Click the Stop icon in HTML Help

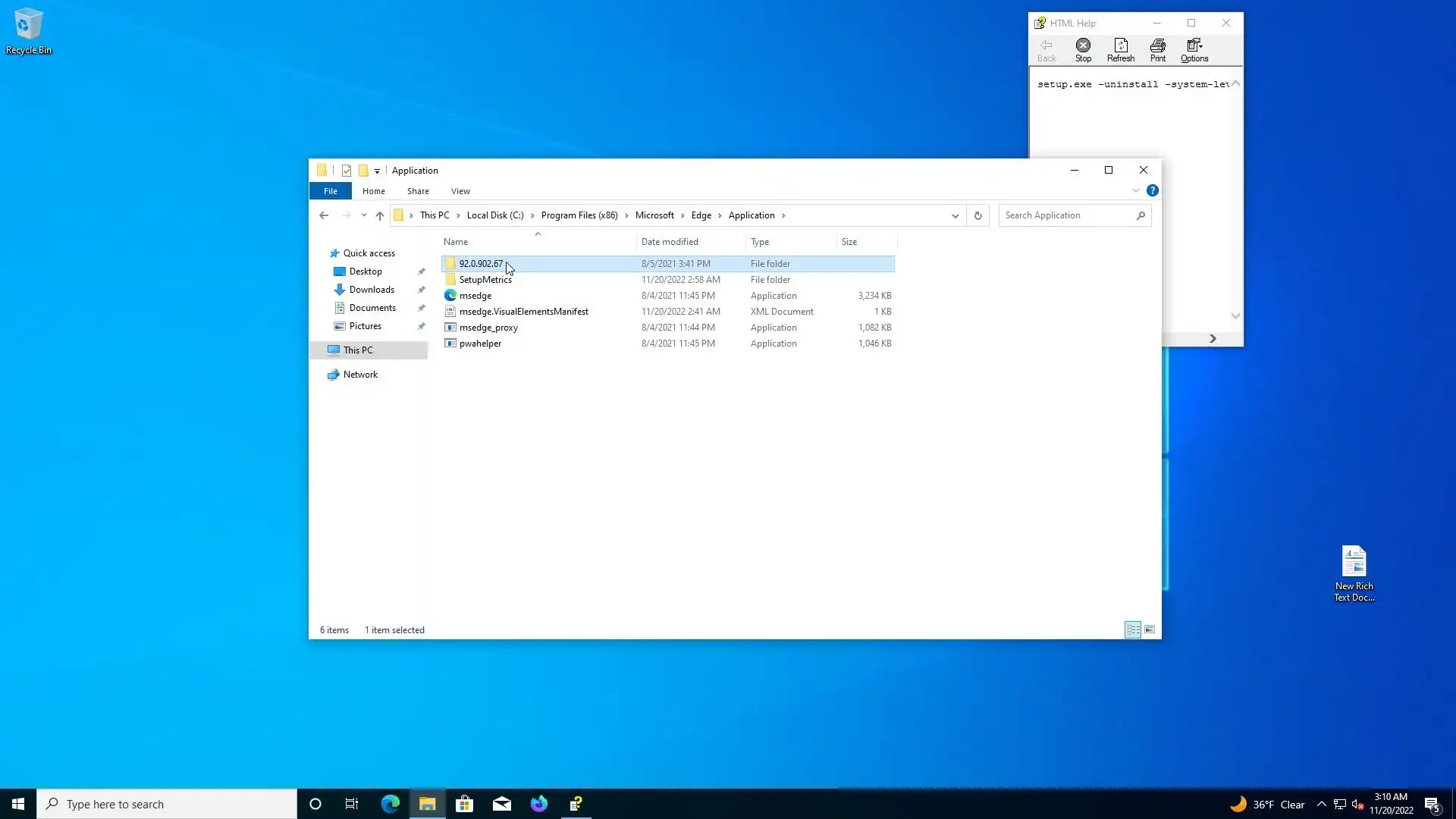coord(1083,50)
